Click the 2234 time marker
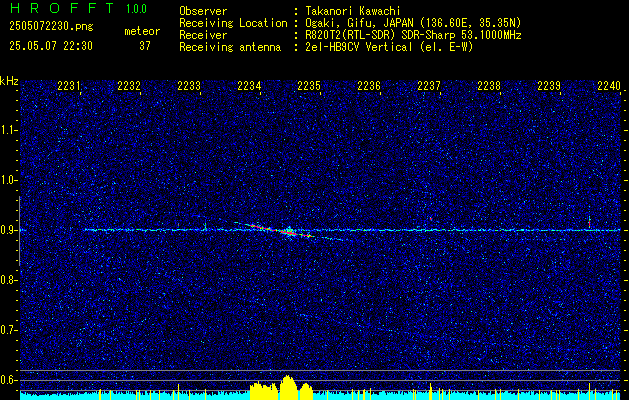Screen dimensions: 629x400 (x=249, y=85)
